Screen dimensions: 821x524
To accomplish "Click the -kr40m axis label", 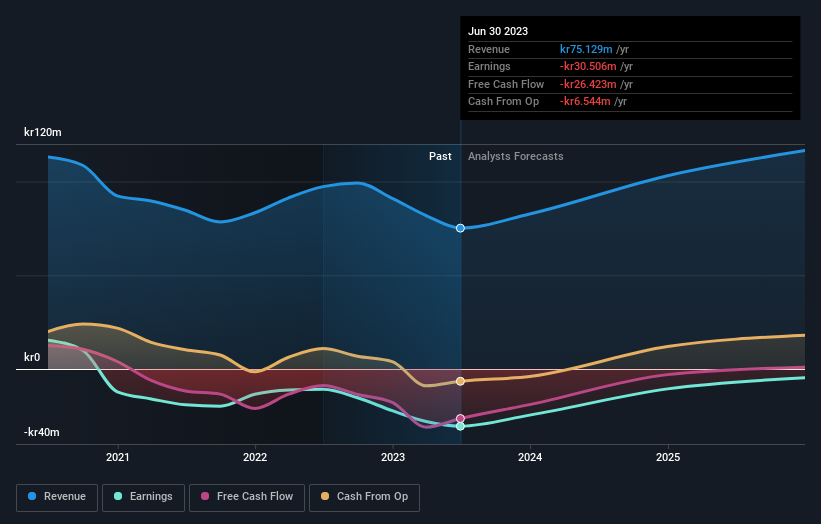I will point(41,432).
